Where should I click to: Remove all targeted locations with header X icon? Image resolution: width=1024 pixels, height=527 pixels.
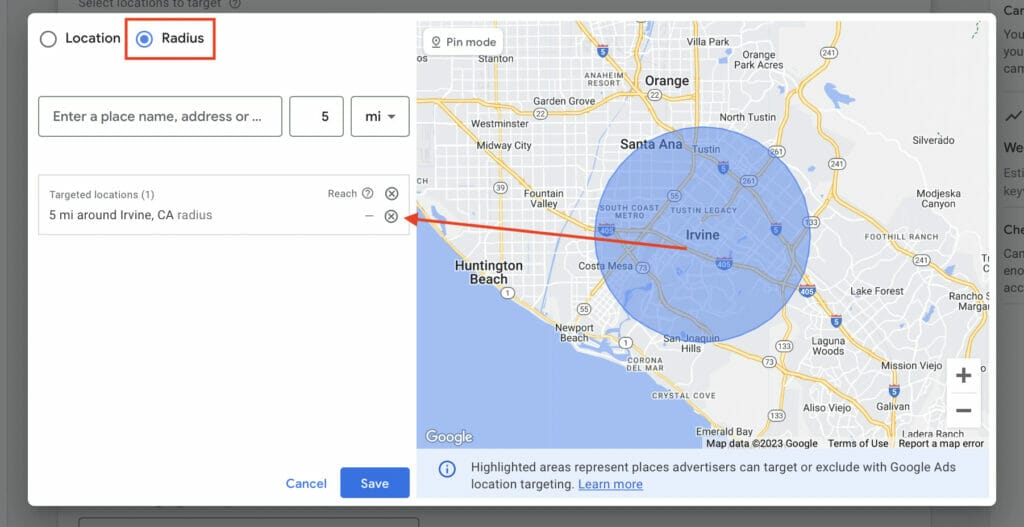[391, 194]
